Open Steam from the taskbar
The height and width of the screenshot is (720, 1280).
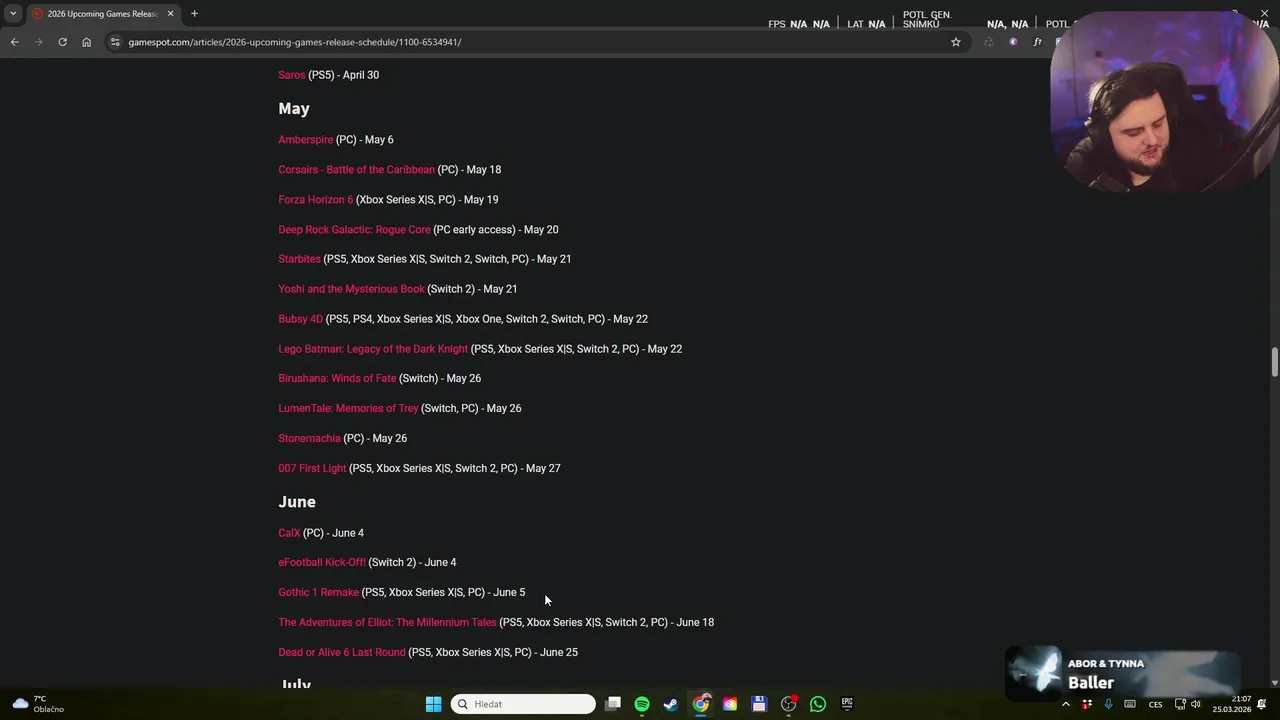(671, 704)
